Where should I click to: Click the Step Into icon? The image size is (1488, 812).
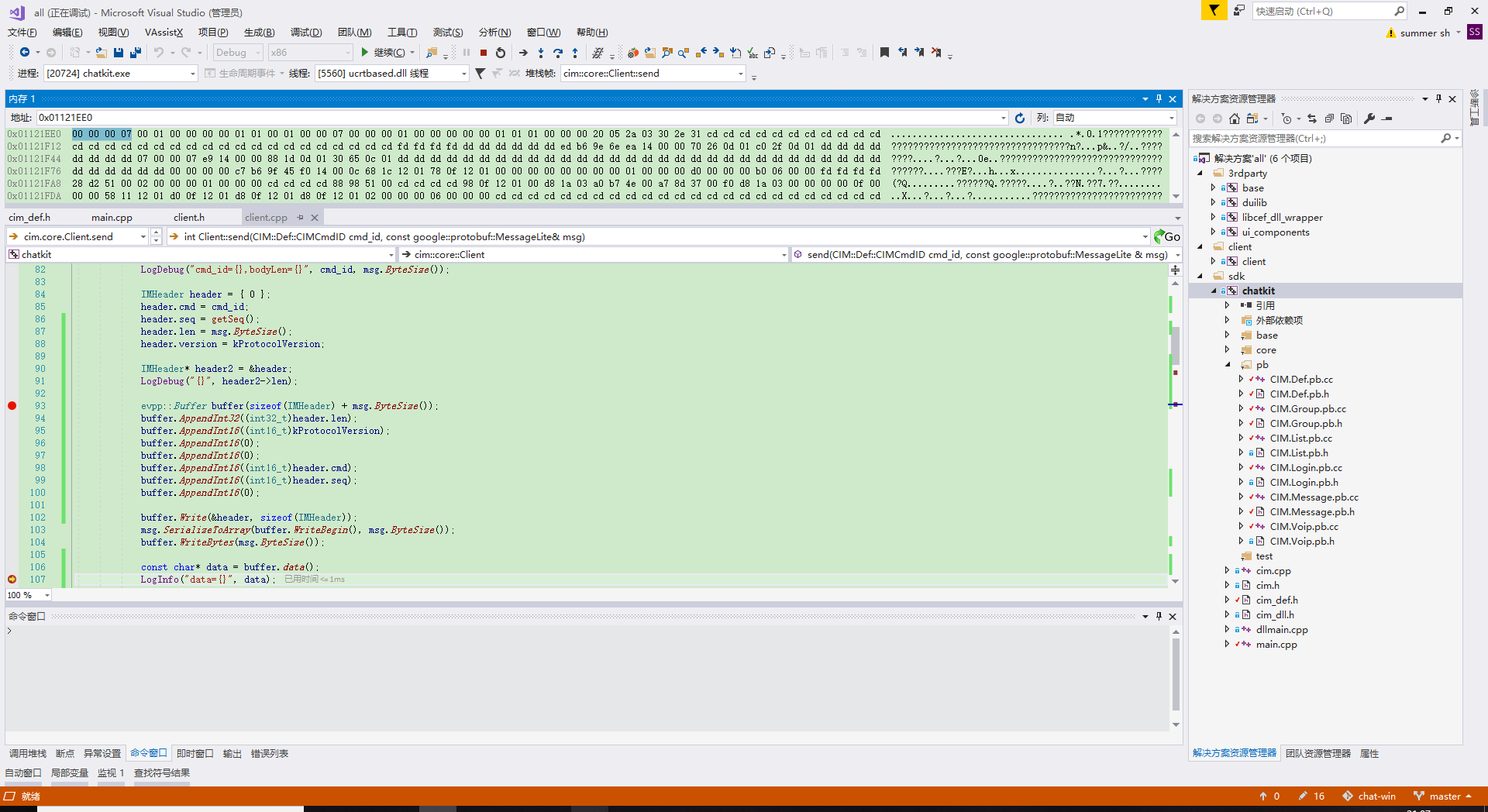(541, 53)
